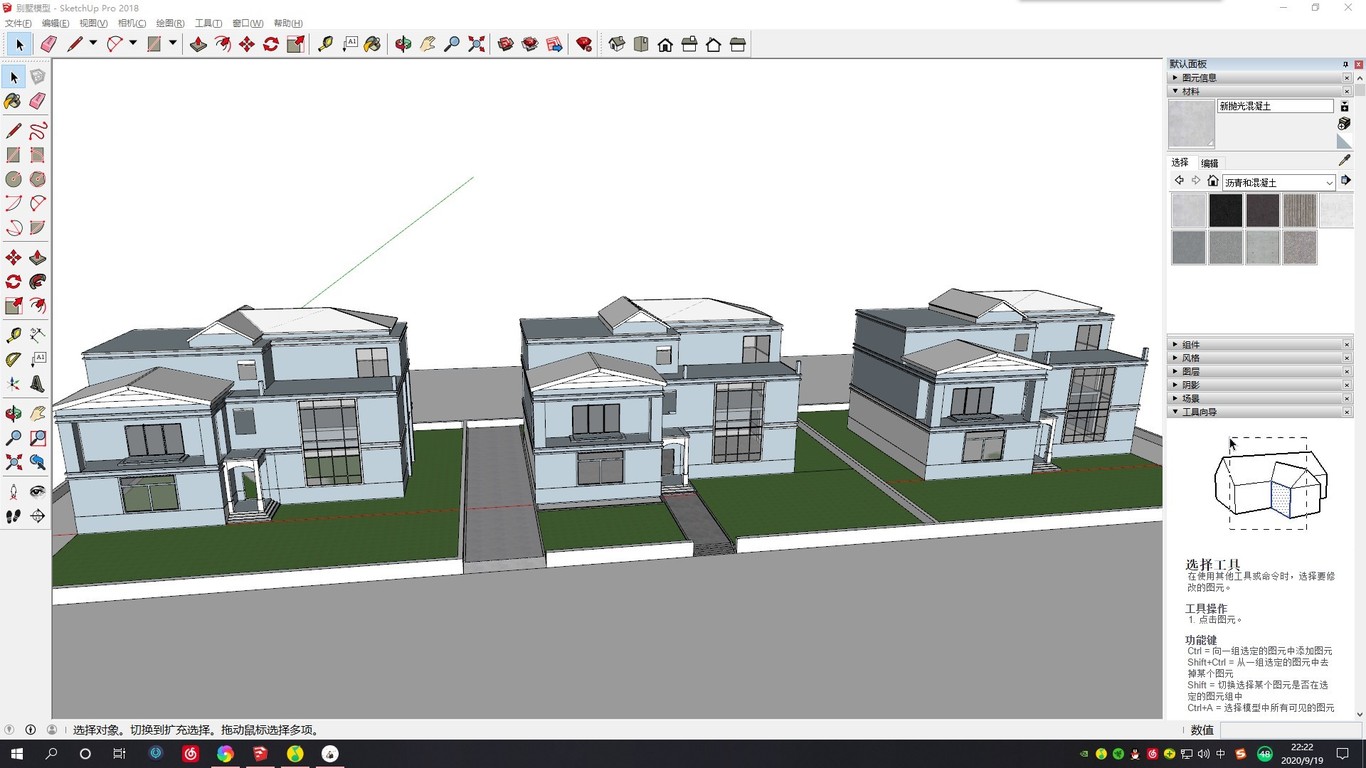1366x768 pixels.
Task: Click the 数值 measurements input box
Action: pos(1290,730)
